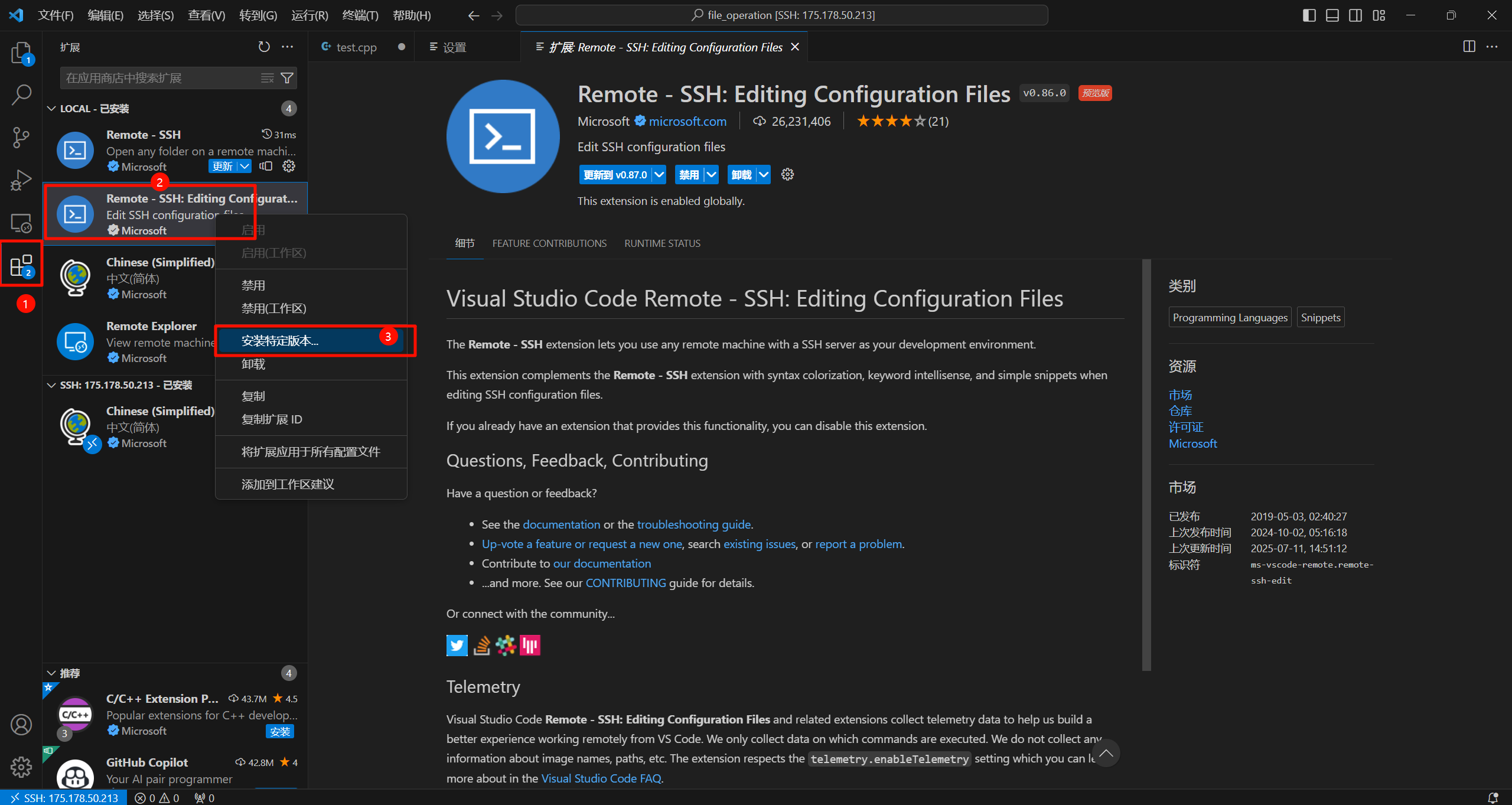Refresh the extensions list
Viewport: 1512px width, 805px height.
(x=264, y=47)
